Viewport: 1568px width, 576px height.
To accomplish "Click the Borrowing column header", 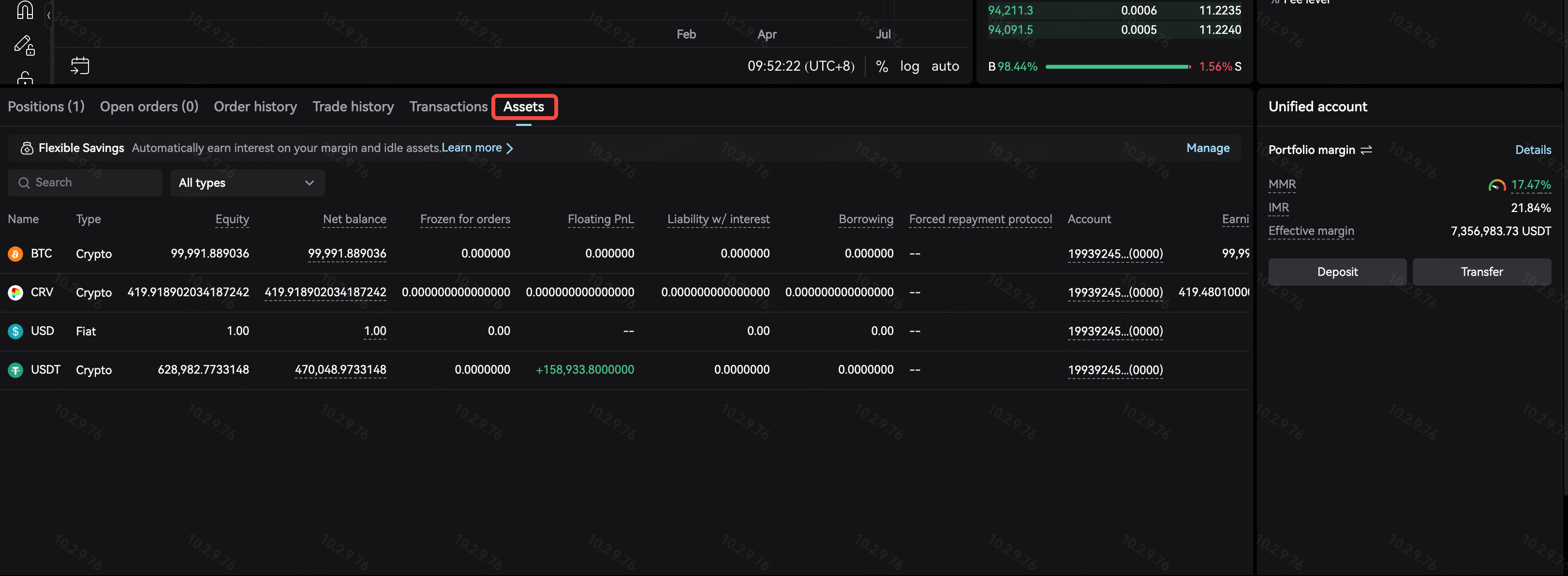I will point(866,219).
